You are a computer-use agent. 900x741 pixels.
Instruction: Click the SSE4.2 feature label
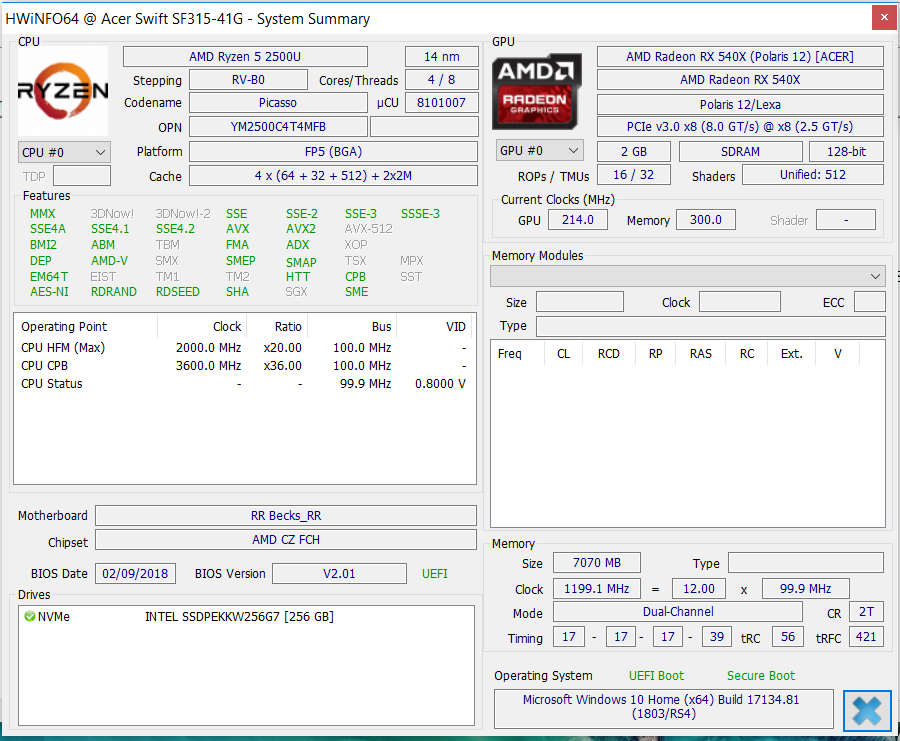click(176, 229)
